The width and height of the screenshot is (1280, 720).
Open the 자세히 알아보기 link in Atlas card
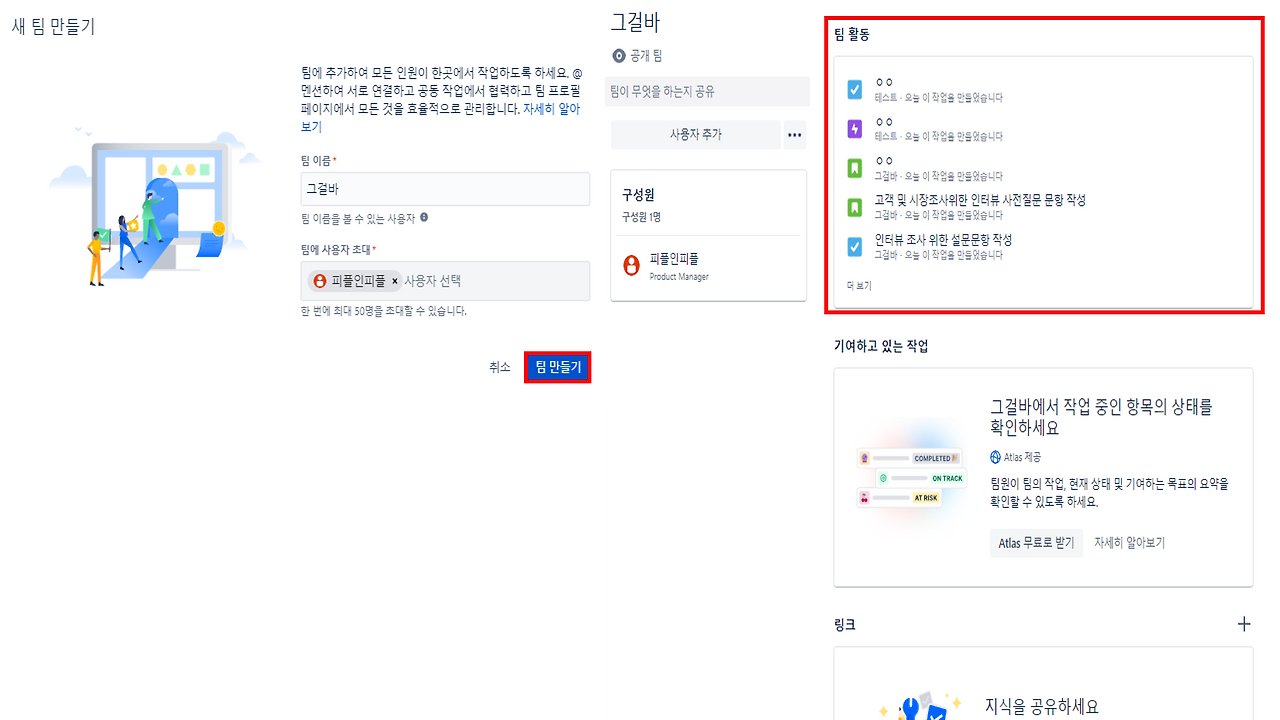point(1129,543)
